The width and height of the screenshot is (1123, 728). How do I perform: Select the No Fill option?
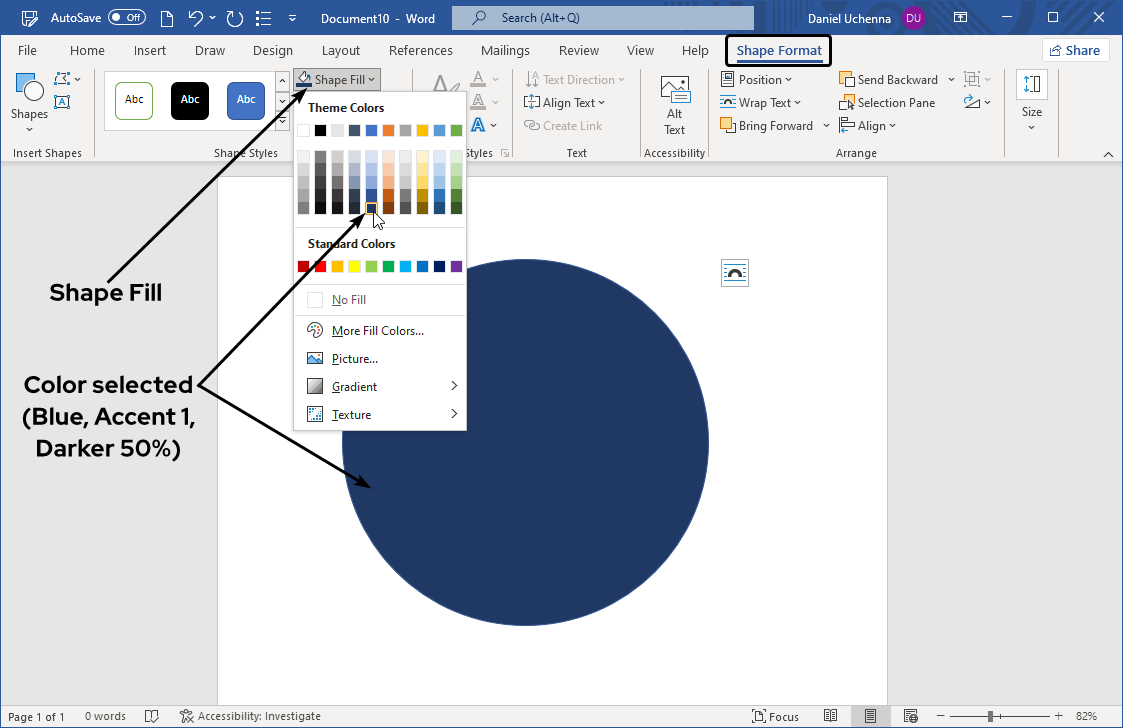coord(349,300)
